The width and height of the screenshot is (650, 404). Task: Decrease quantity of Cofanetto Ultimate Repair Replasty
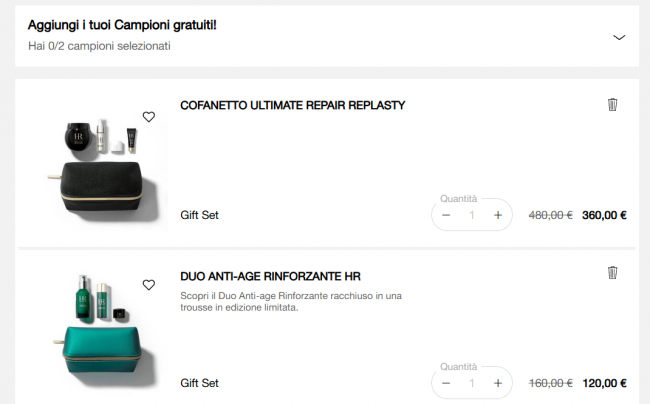point(446,215)
